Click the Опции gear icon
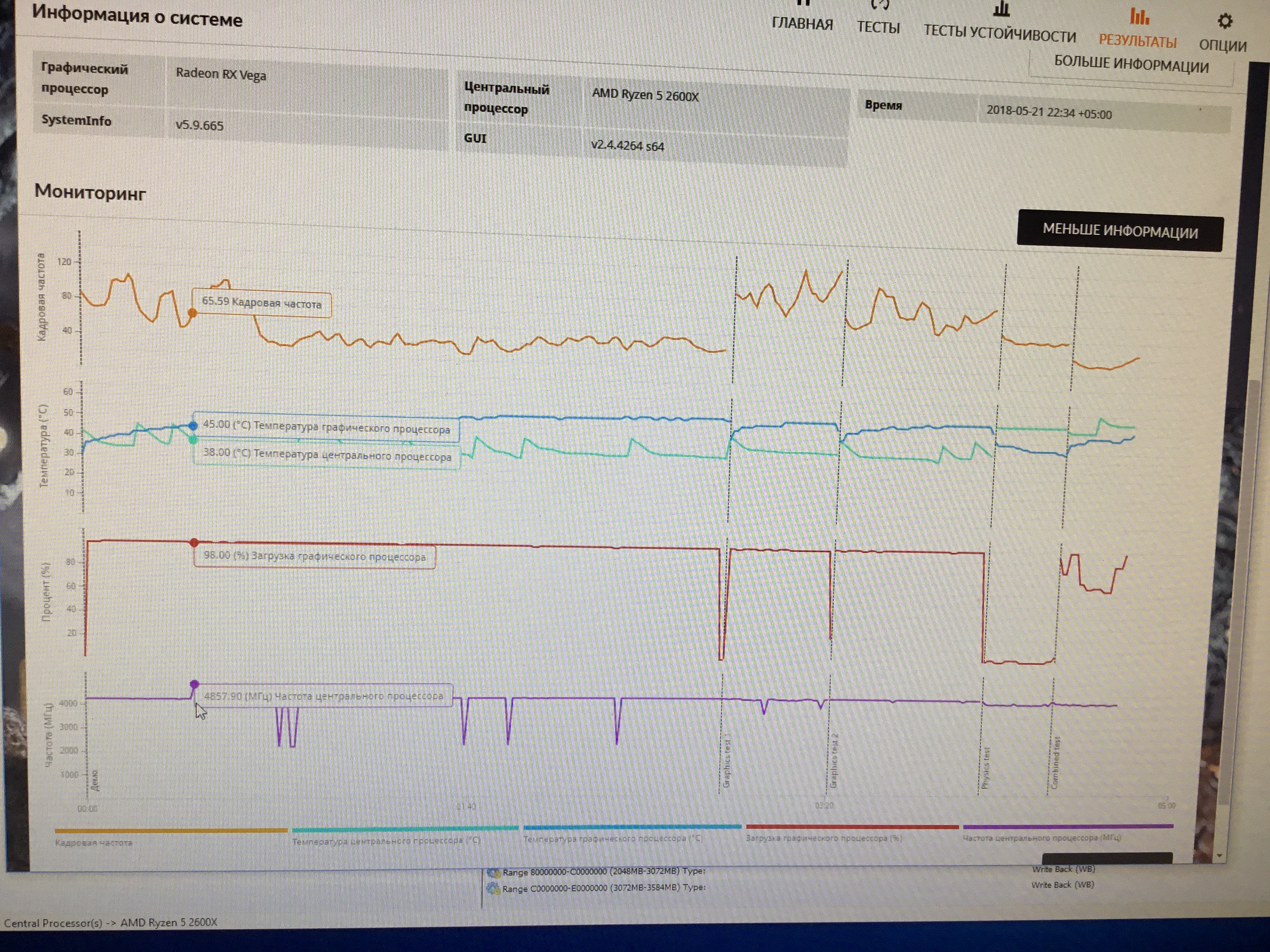1270x952 pixels. point(1224,21)
